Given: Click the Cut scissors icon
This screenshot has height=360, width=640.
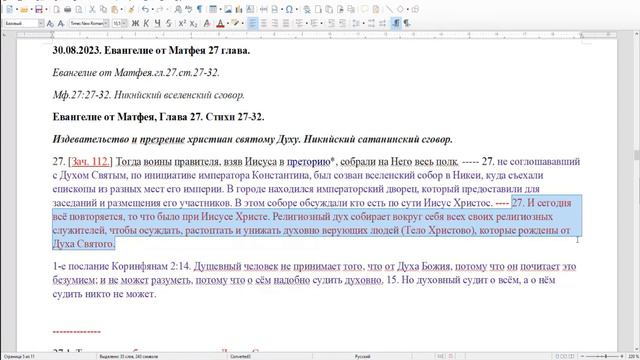Looking at the screenshot, I should pyautogui.click(x=92, y=9).
